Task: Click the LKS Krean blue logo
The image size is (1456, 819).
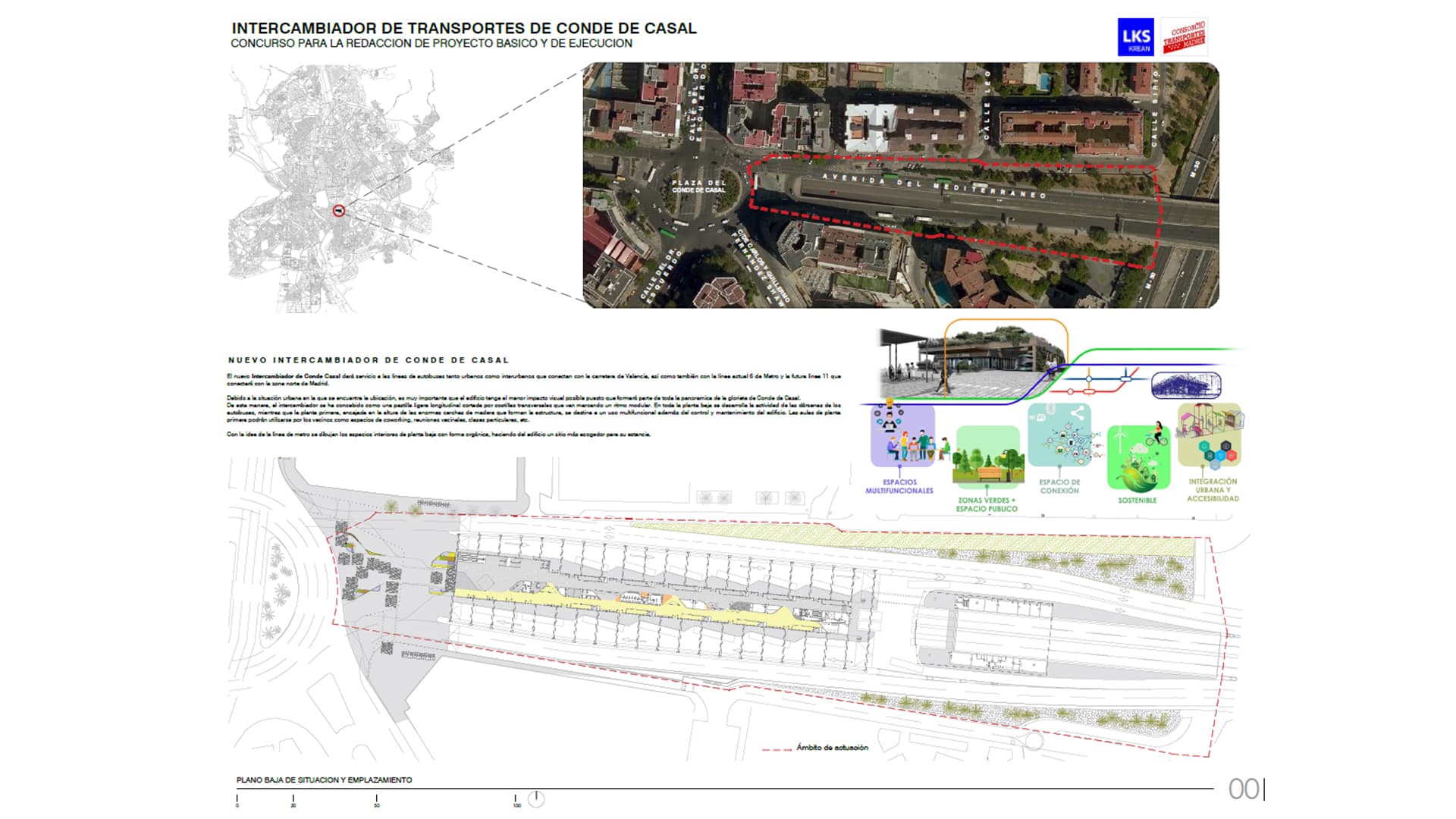Action: coord(1135,37)
